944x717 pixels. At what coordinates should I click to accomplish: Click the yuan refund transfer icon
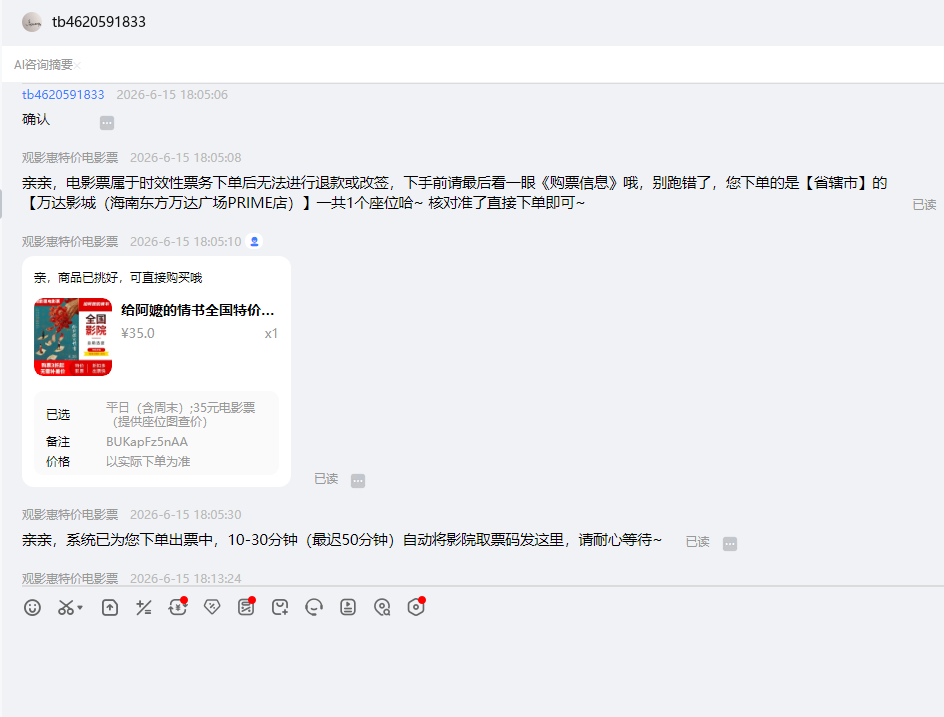[178, 607]
